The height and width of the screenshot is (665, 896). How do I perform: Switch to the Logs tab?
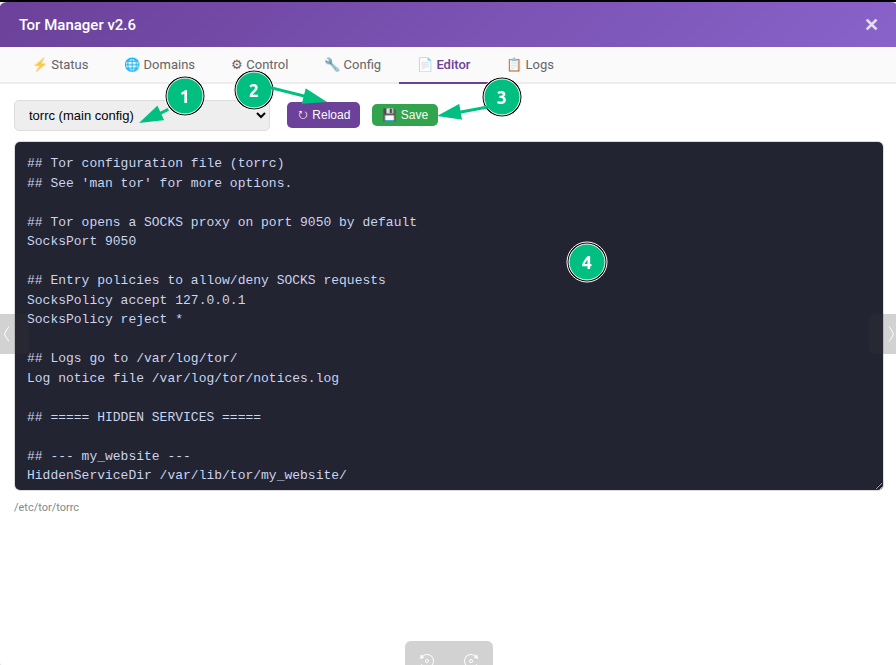click(x=531, y=65)
